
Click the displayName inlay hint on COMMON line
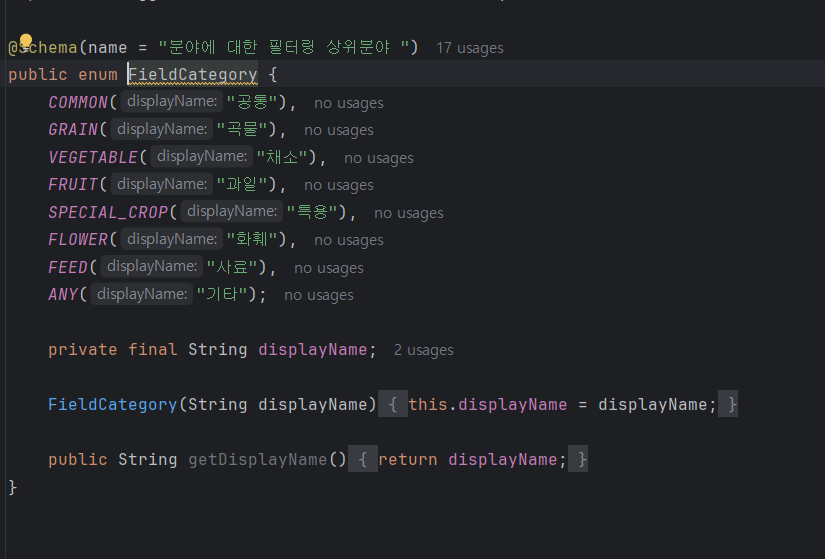172,101
